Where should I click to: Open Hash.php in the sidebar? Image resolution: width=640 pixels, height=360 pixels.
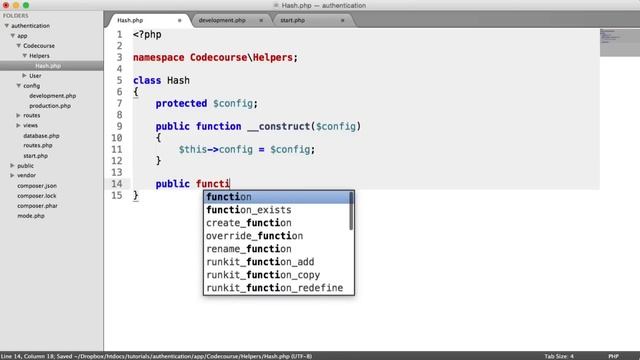click(48, 66)
